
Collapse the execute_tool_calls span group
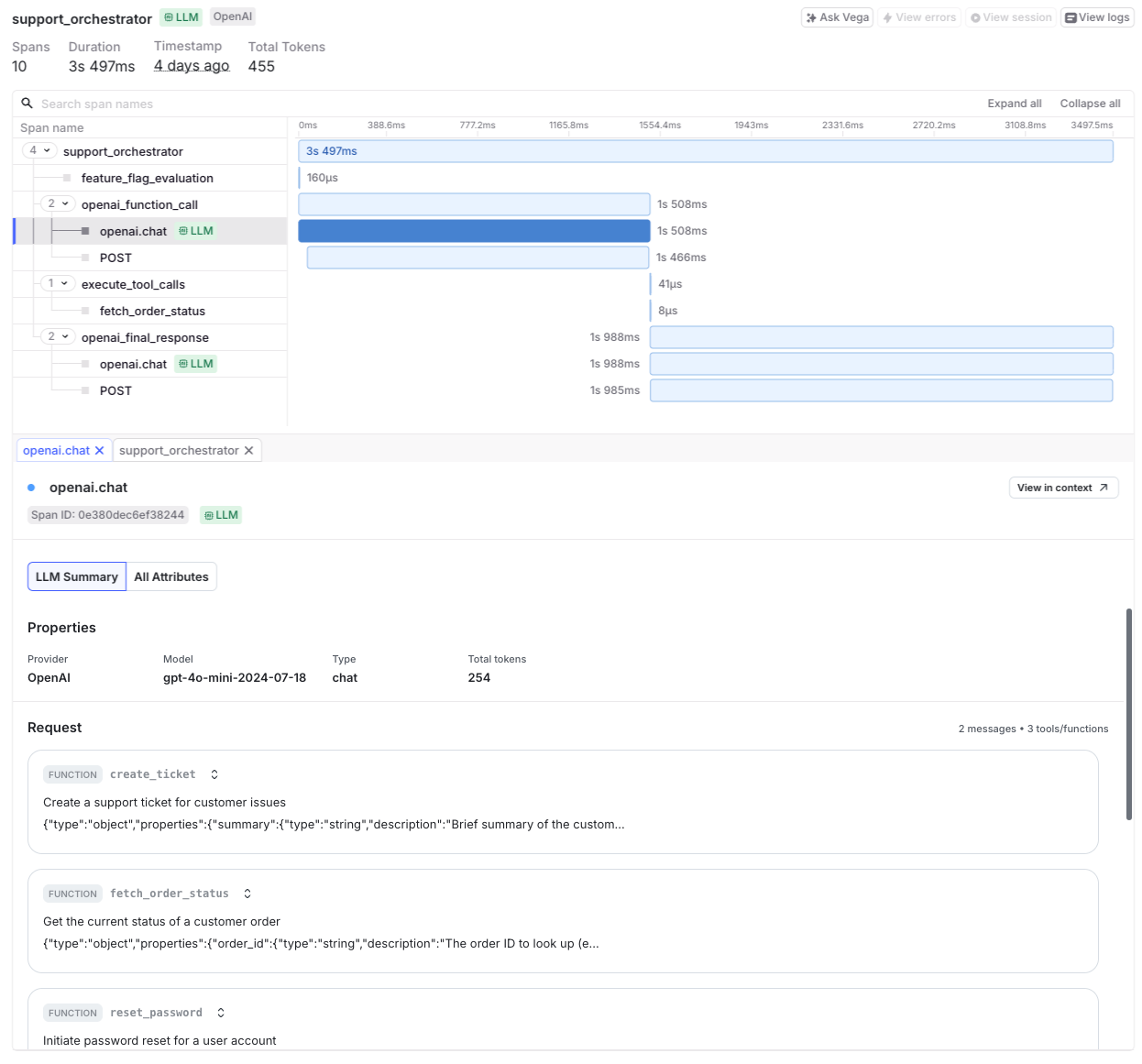[64, 283]
